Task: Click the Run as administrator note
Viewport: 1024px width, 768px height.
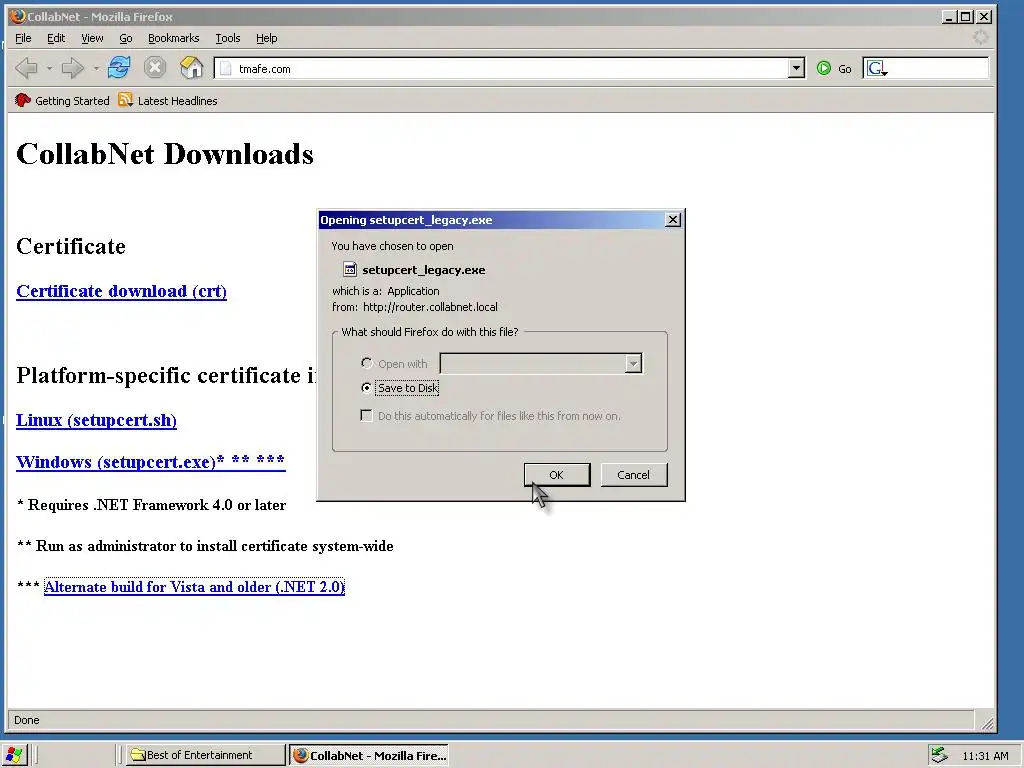Action: click(205, 546)
